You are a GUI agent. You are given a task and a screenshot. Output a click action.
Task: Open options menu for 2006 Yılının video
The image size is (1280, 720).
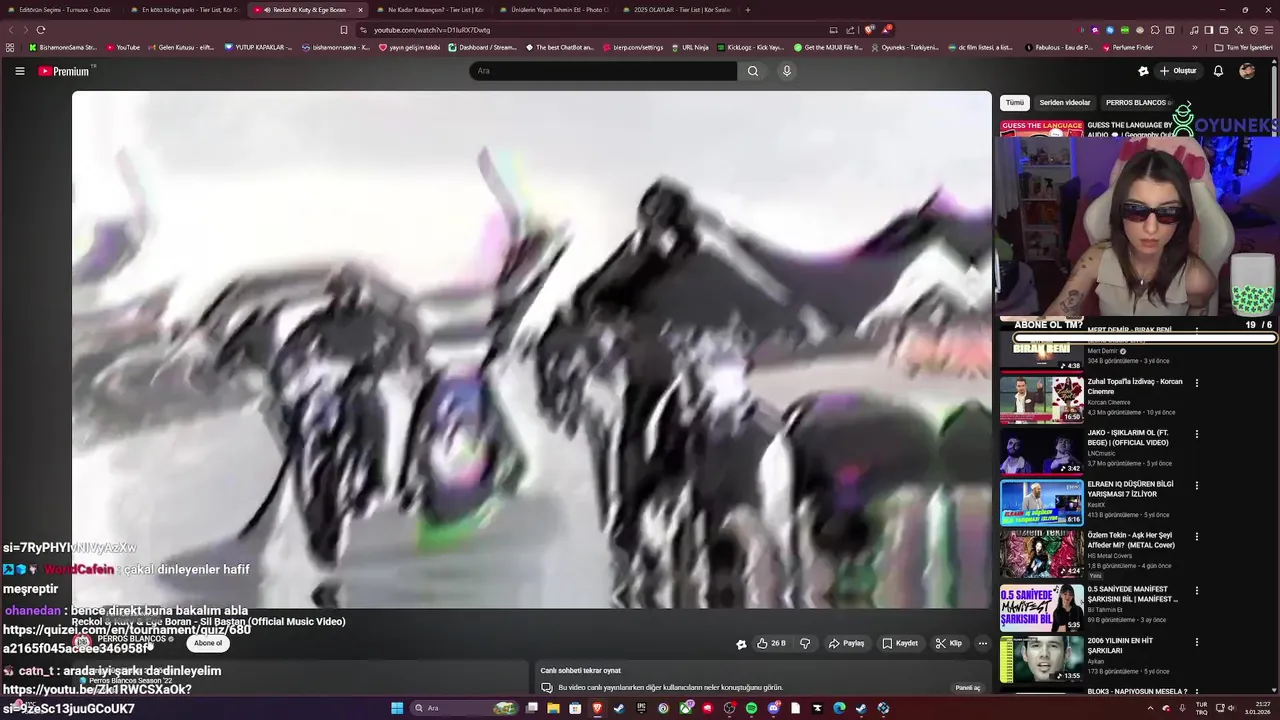tap(1196, 641)
